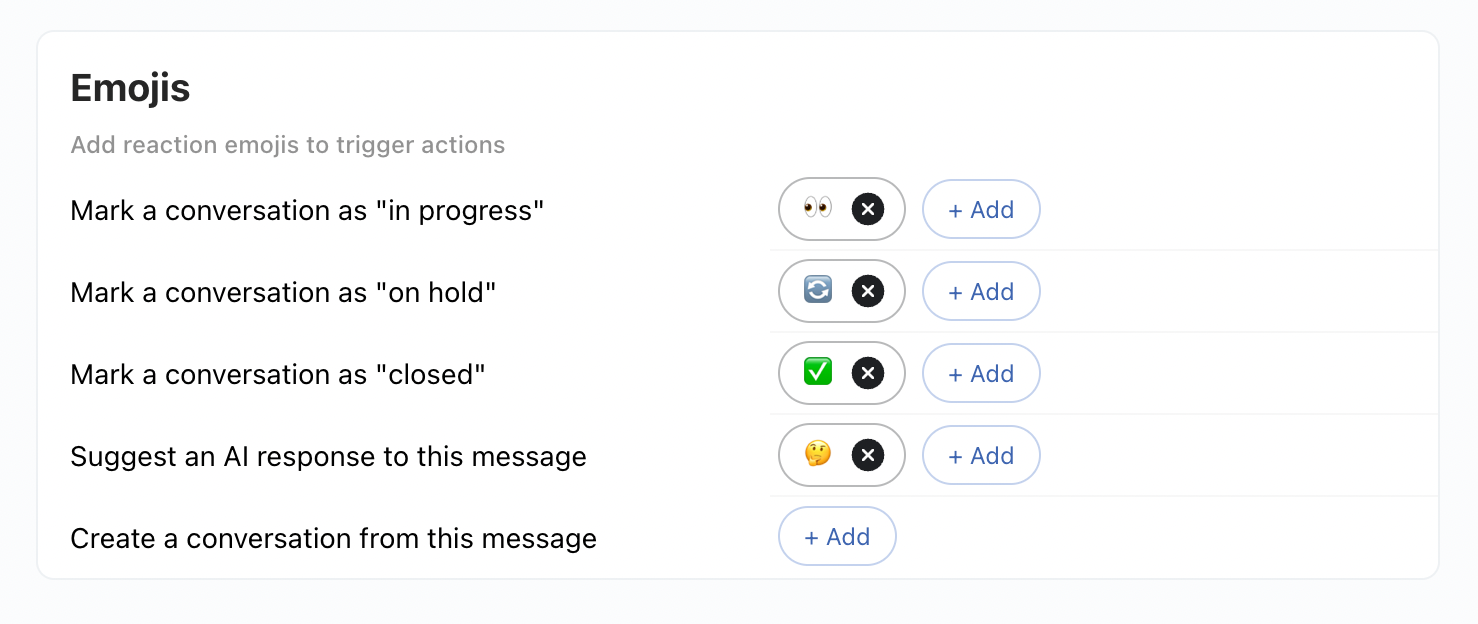Add an emoji for "closed"

[x=981, y=372]
